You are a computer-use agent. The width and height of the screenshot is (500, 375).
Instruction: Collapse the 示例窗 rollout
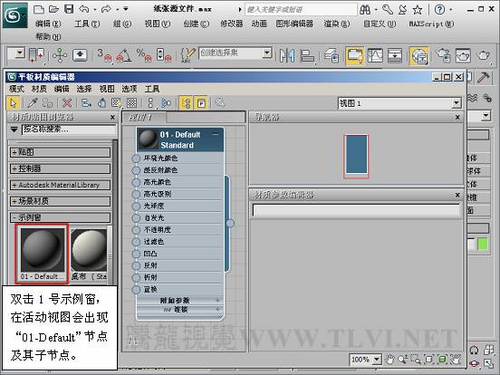(x=60, y=218)
